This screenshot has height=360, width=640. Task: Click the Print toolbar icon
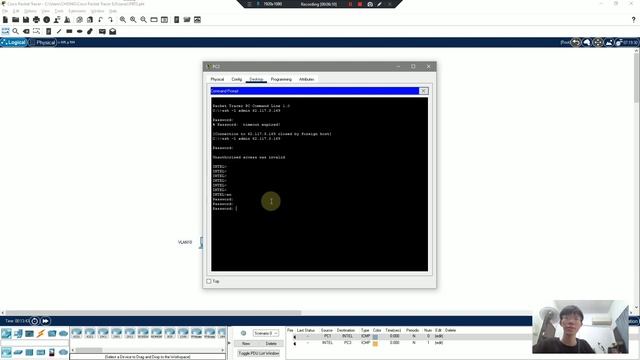pyautogui.click(x=36, y=20)
